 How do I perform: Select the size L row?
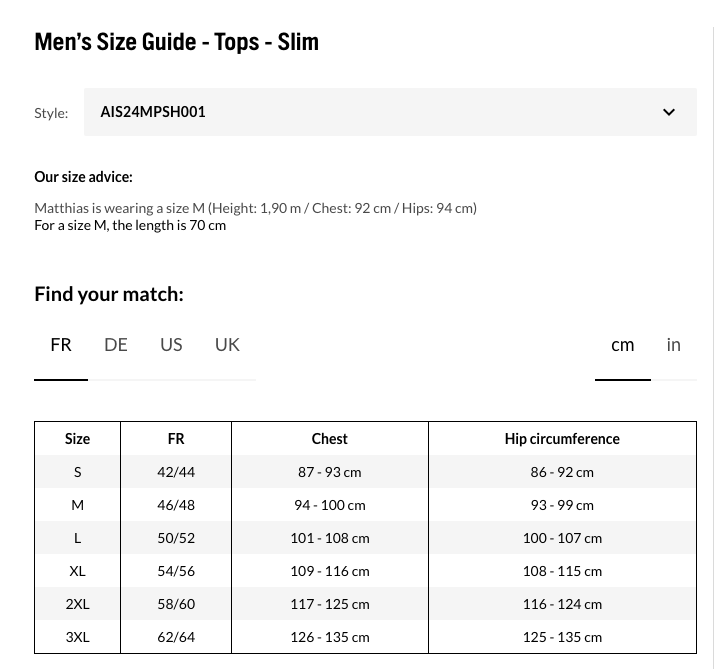[x=365, y=538]
